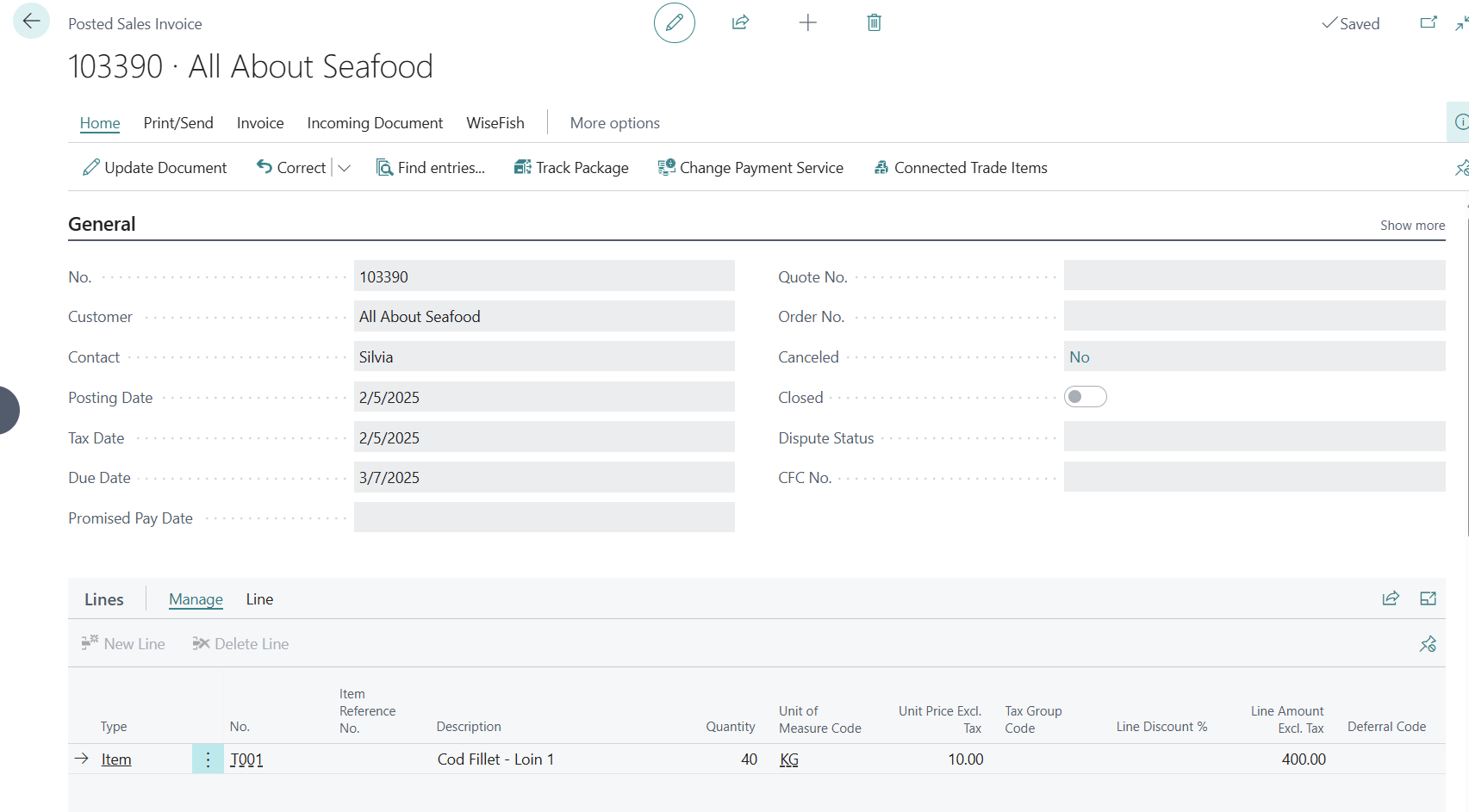Click Show more in General section
The image size is (1469, 812).
pyautogui.click(x=1412, y=226)
